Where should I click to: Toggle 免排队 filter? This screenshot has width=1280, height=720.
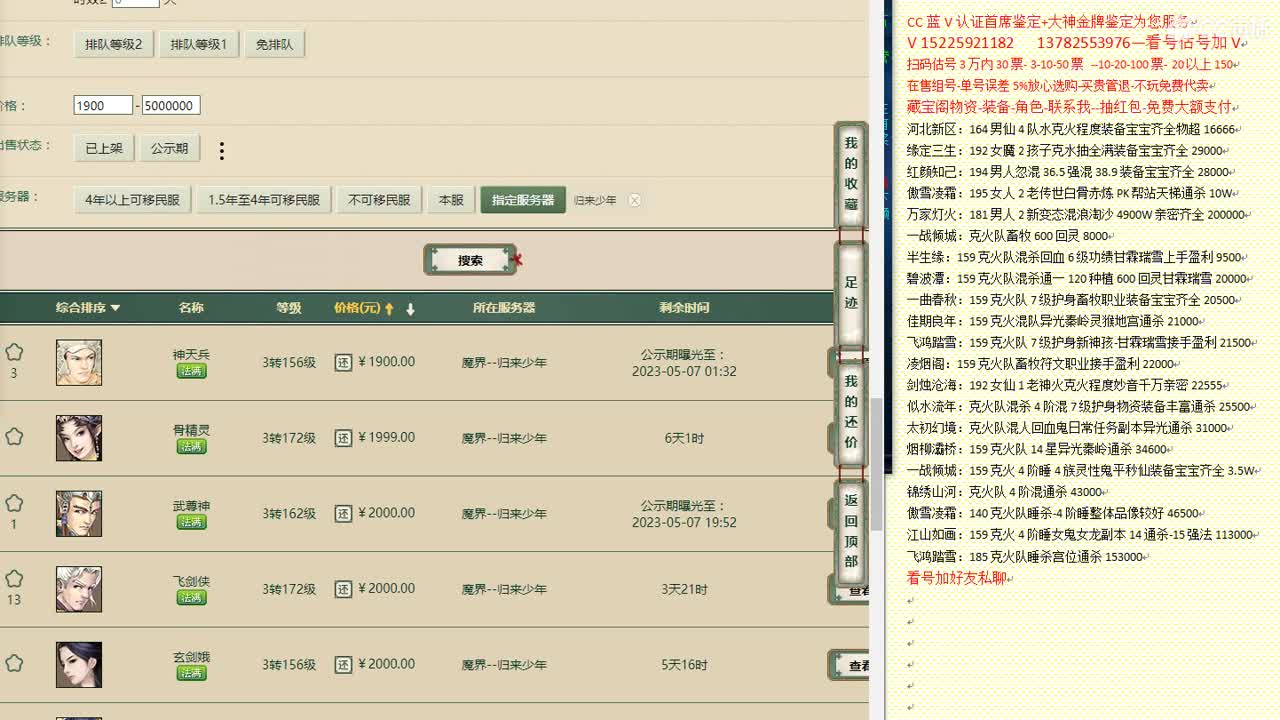coord(274,44)
